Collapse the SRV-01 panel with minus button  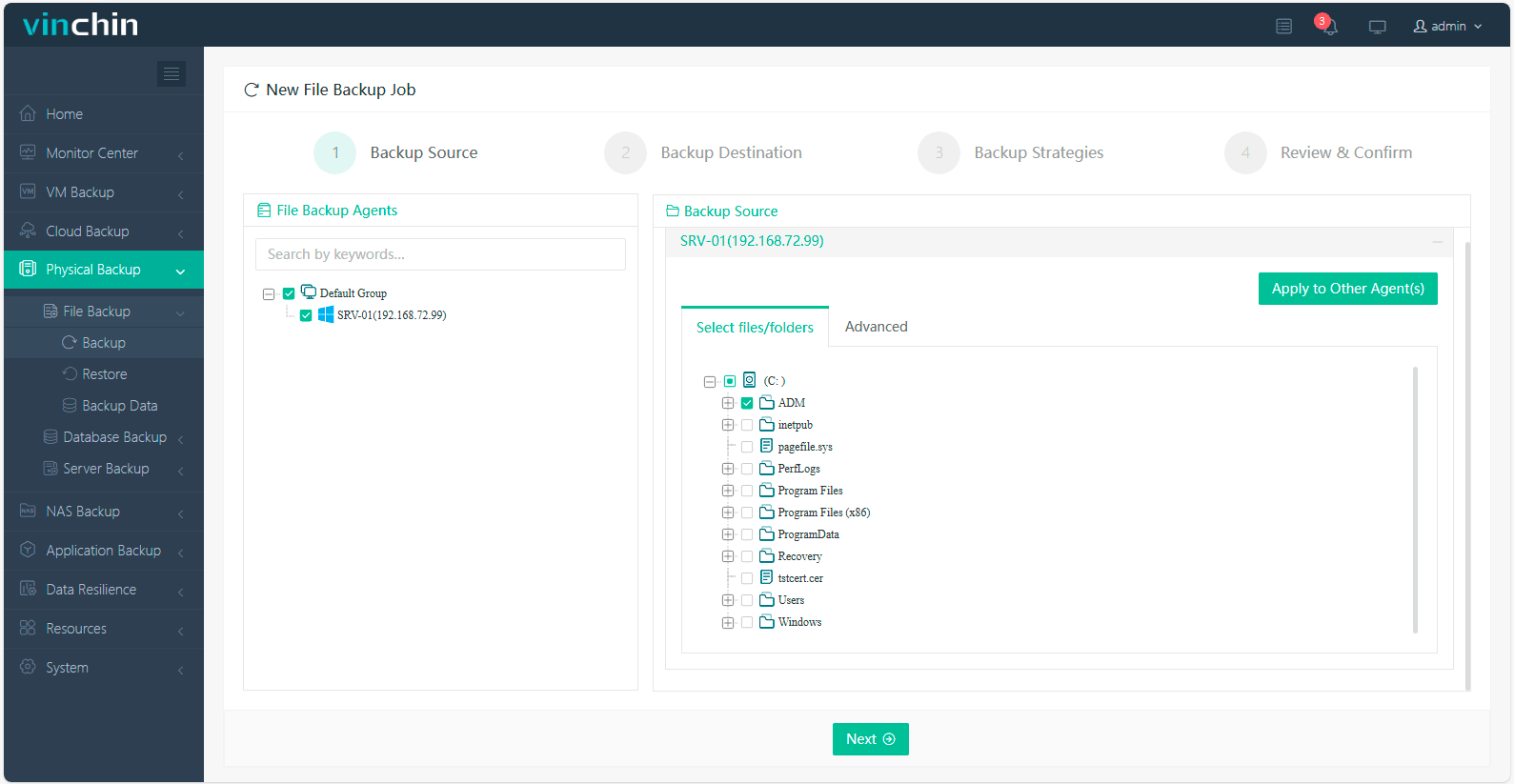[1437, 242]
